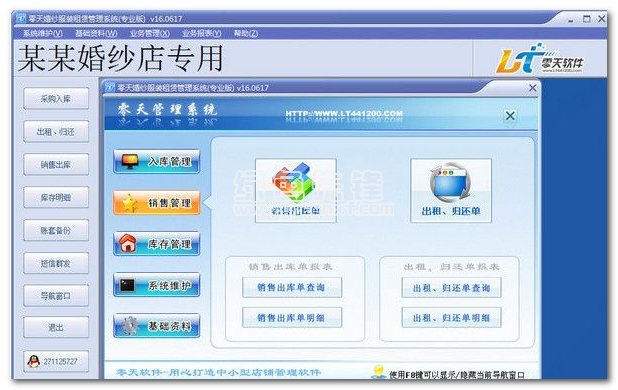This screenshot has width=618, height=390.
Task: Click the QQ penguin icon
Action: click(34, 361)
